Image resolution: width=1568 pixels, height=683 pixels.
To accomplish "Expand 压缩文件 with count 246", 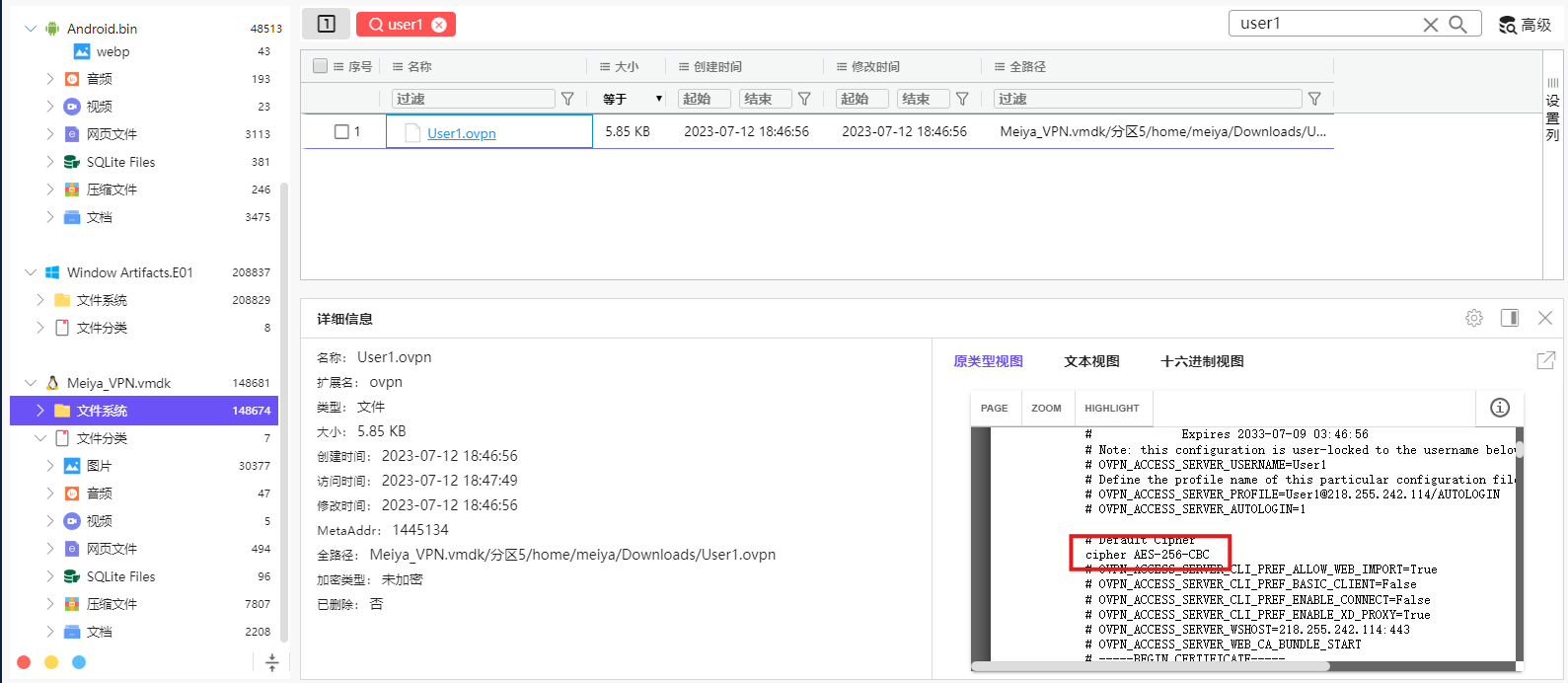I will pyautogui.click(x=50, y=189).
